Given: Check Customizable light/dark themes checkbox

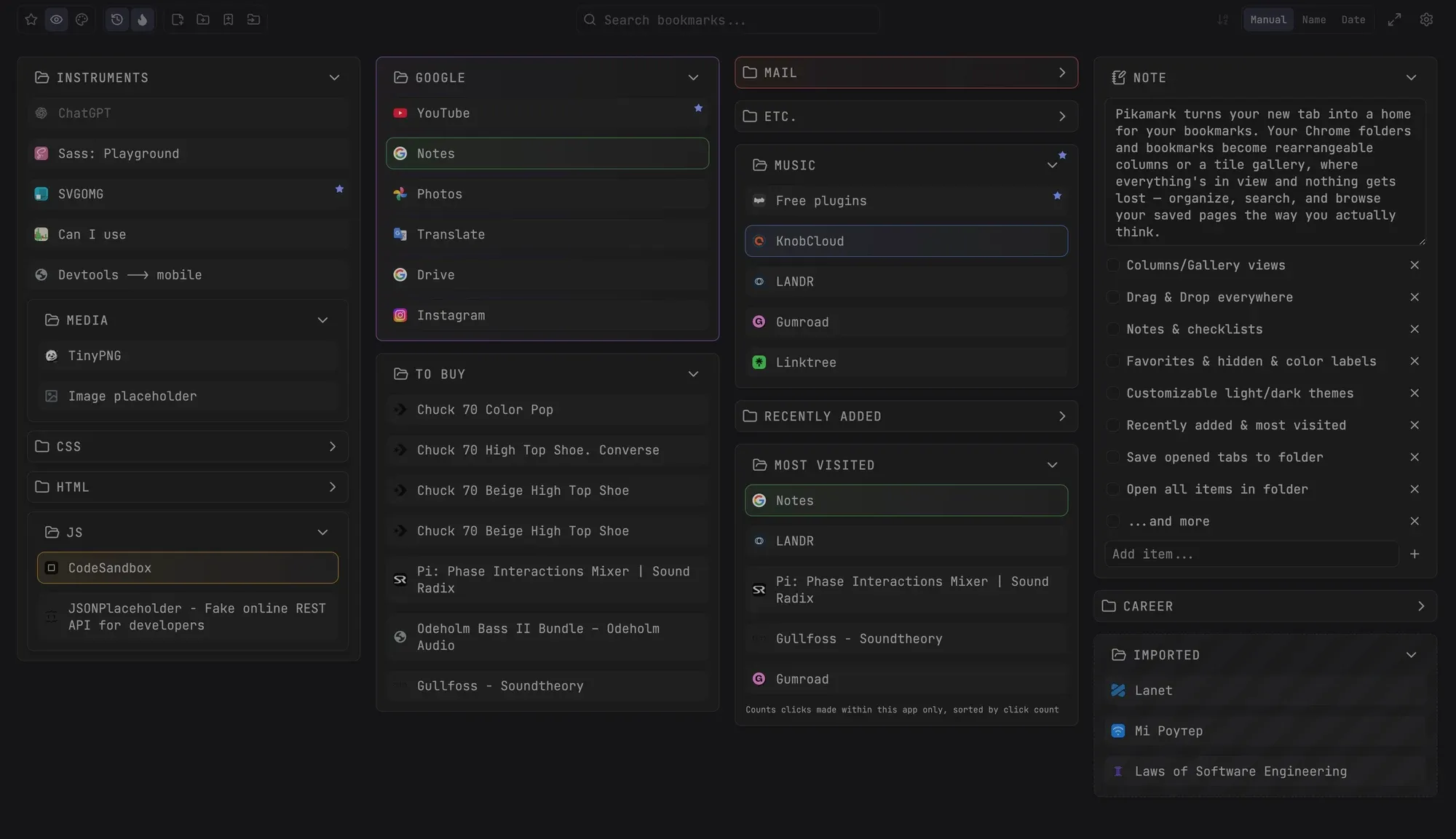Looking at the screenshot, I should click(1113, 394).
